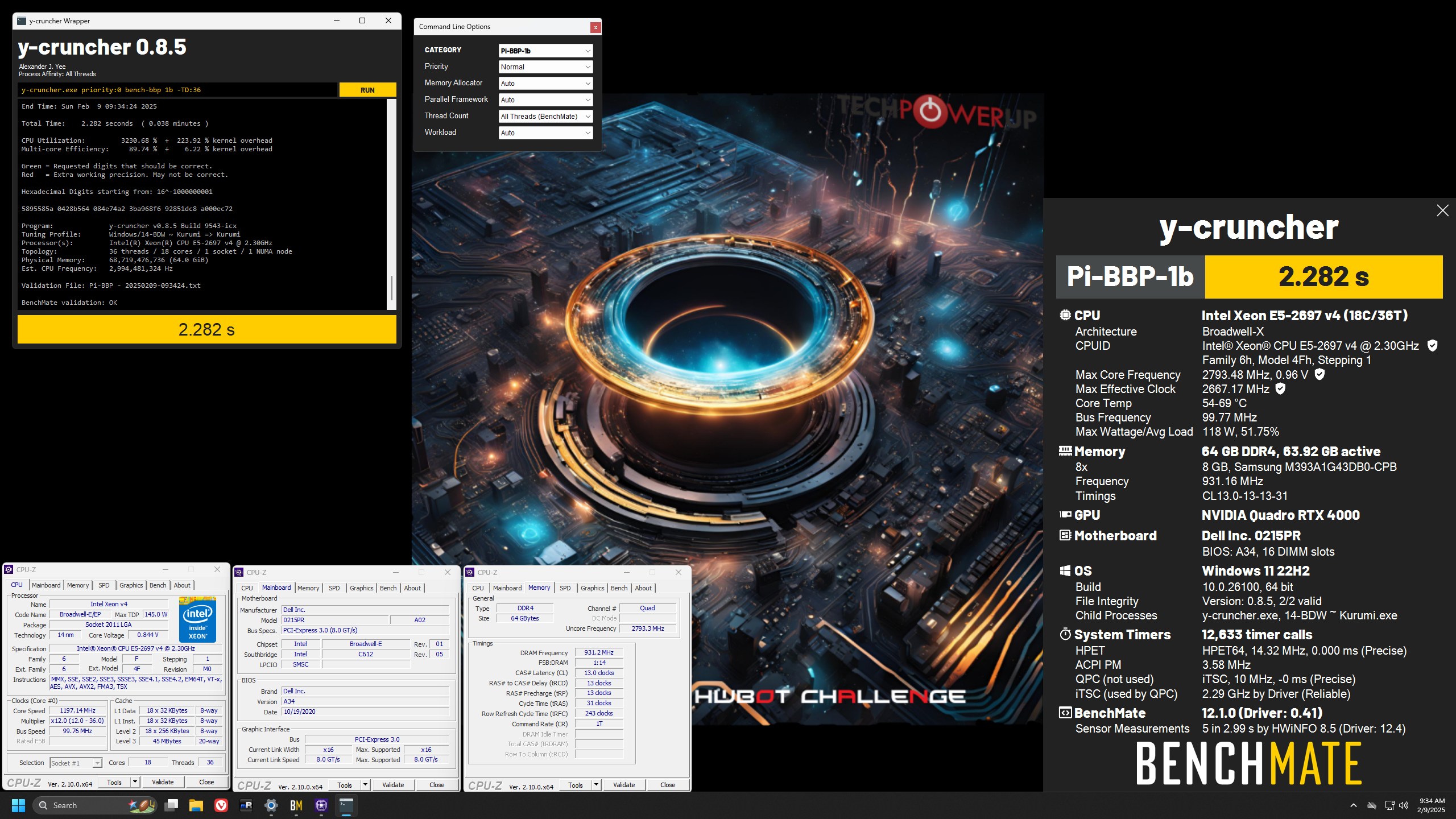Open network status tray icon
This screenshot has width=1456, height=819.
click(x=1389, y=805)
